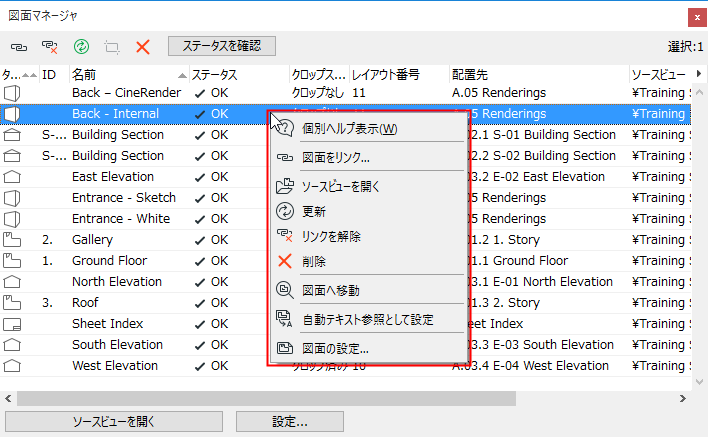
Task: Click floor plan icon of Gallery row
Action: (12, 240)
